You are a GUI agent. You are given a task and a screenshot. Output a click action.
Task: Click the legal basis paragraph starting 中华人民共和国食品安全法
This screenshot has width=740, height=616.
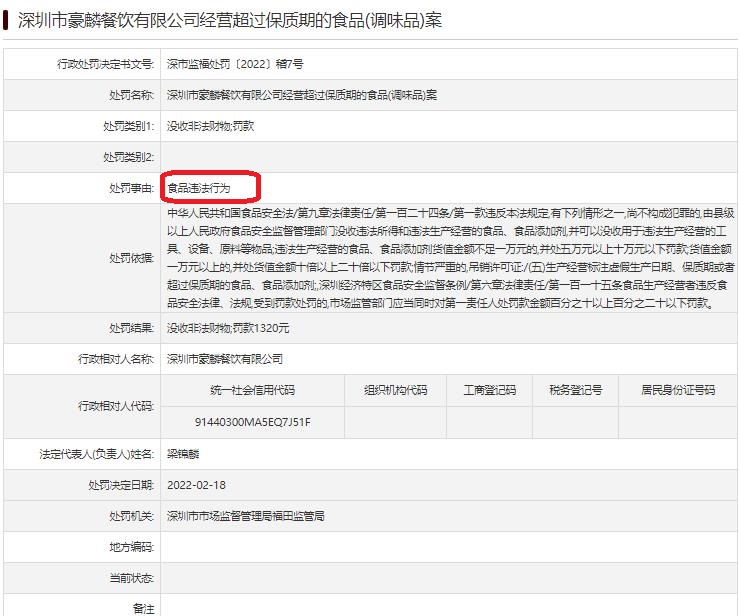point(450,258)
